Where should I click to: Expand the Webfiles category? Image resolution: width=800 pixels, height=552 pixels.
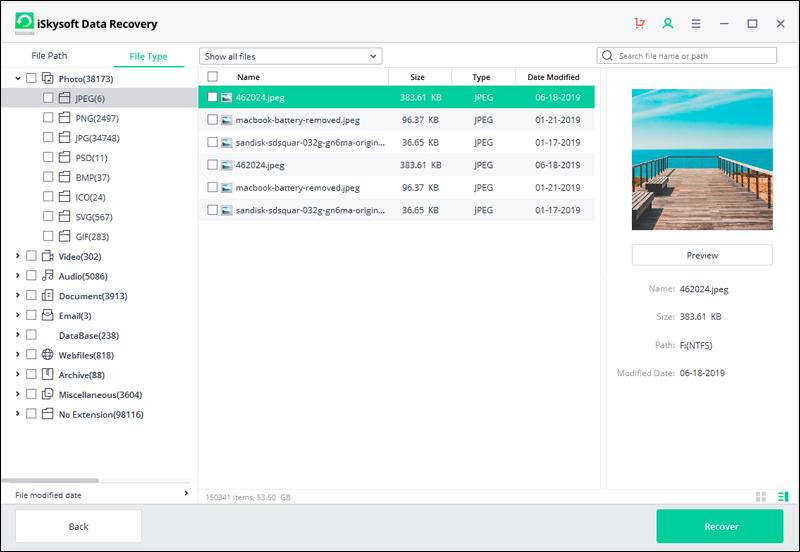point(18,355)
